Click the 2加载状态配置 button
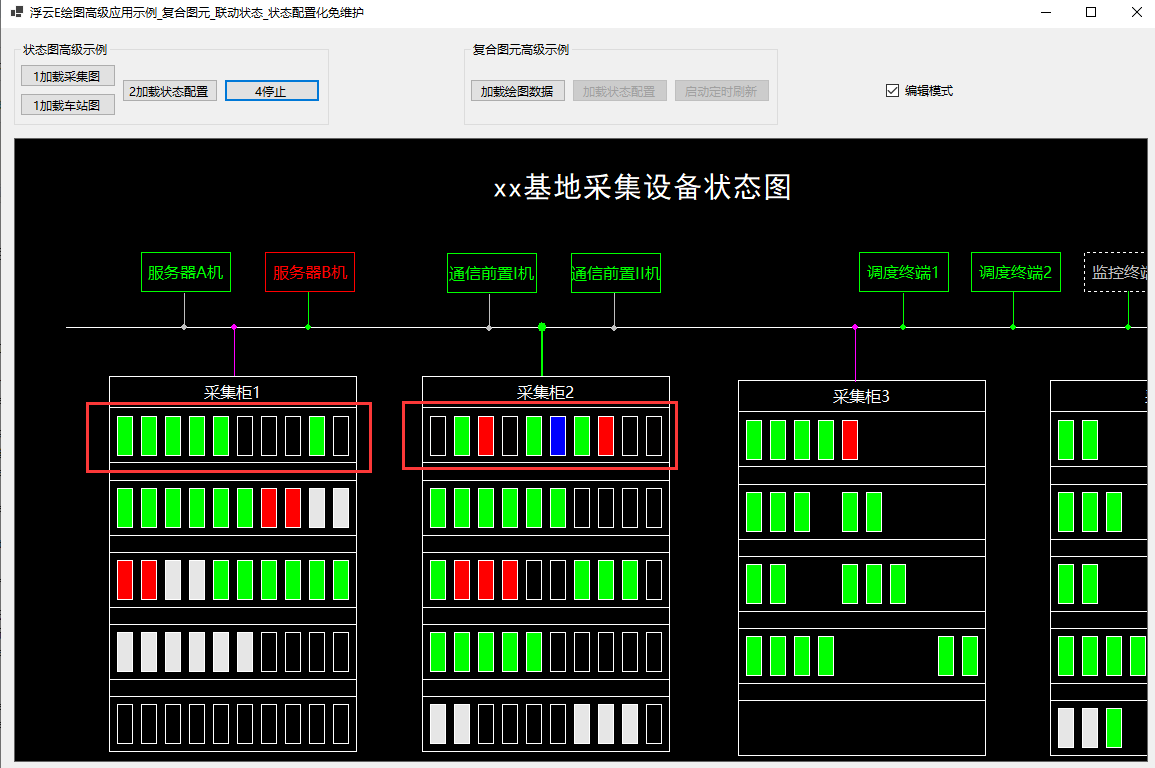This screenshot has width=1155, height=768. pyautogui.click(x=169, y=91)
